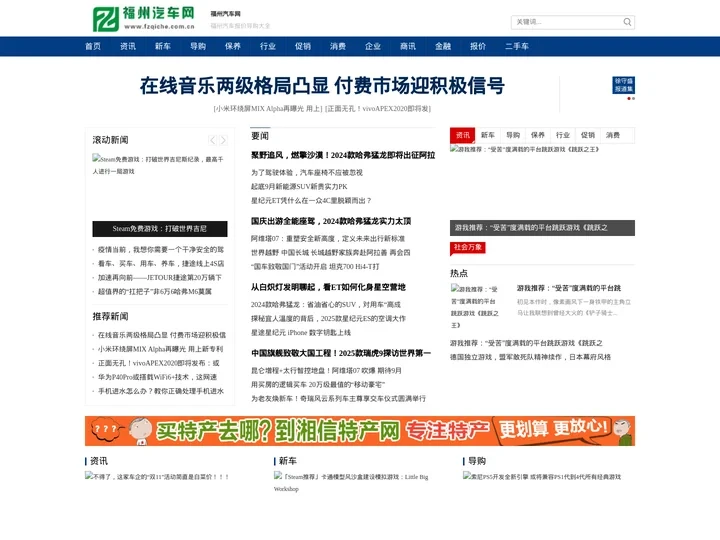The width and height of the screenshot is (720, 540).
Task: Open article 国庆出游全能座驾，2024款哈弗猛龙实力太顶
Action: [331, 221]
